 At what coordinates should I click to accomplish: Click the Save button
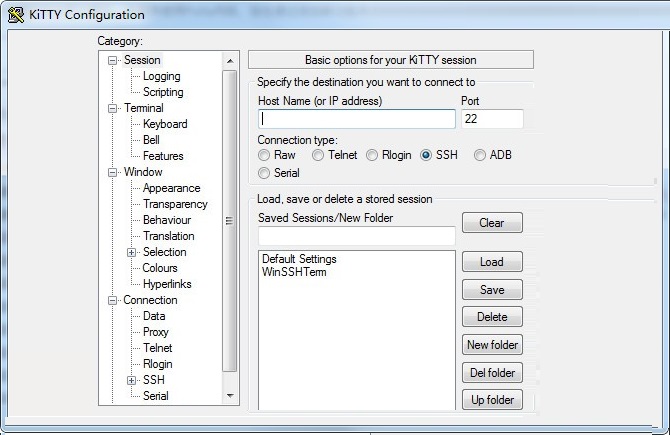click(492, 290)
